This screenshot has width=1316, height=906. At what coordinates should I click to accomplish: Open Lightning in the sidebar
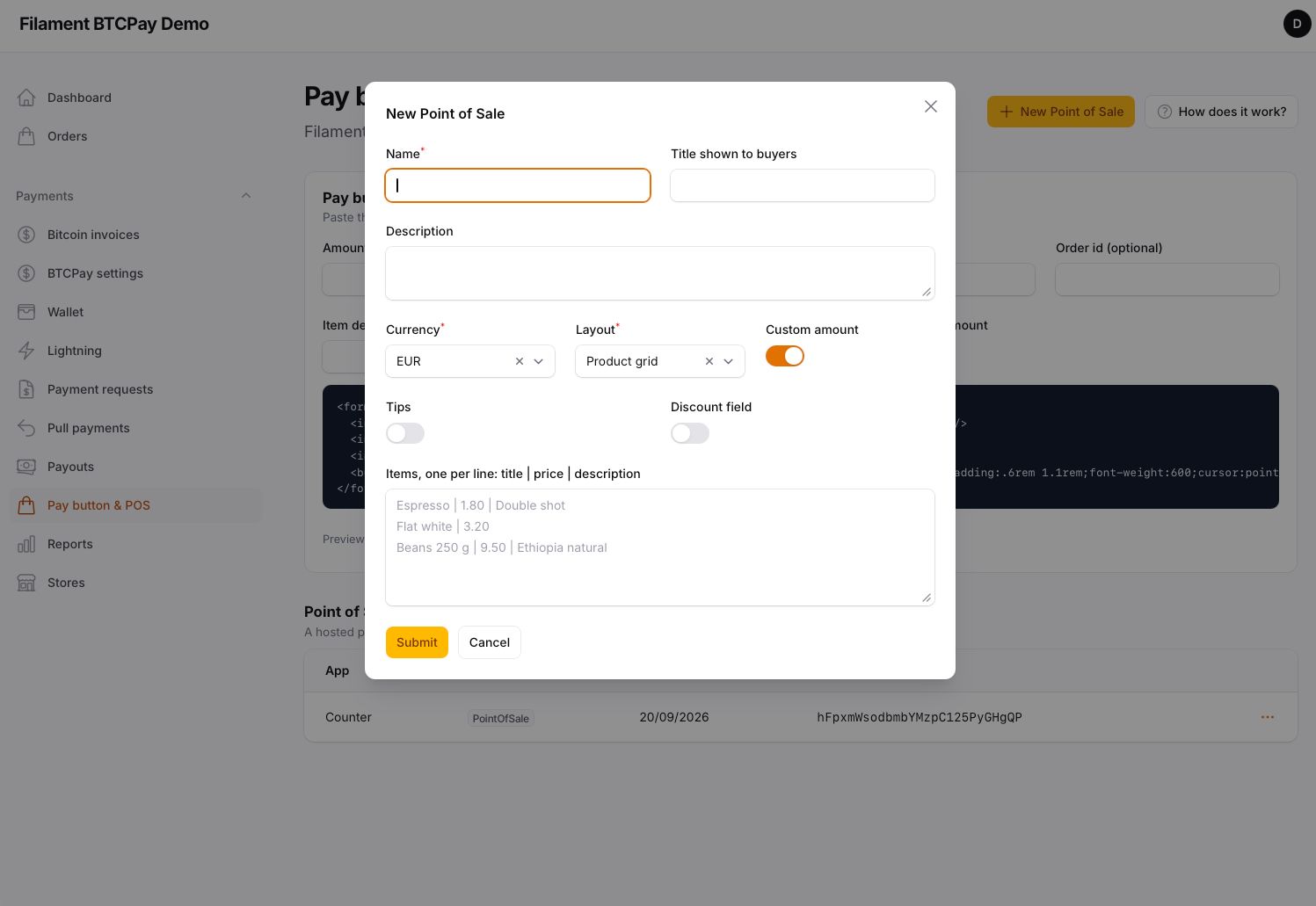point(135,351)
